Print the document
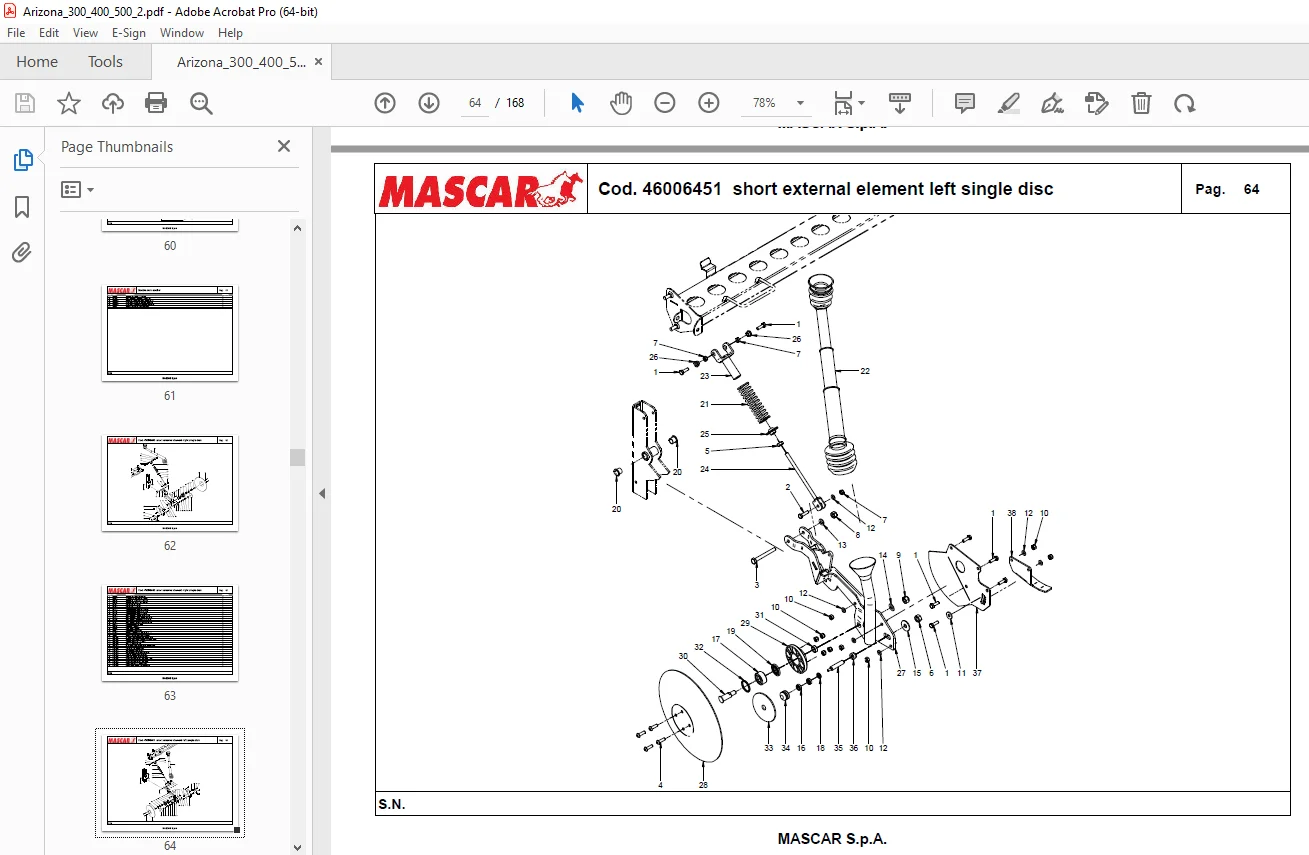The width and height of the screenshot is (1309, 855). click(156, 103)
